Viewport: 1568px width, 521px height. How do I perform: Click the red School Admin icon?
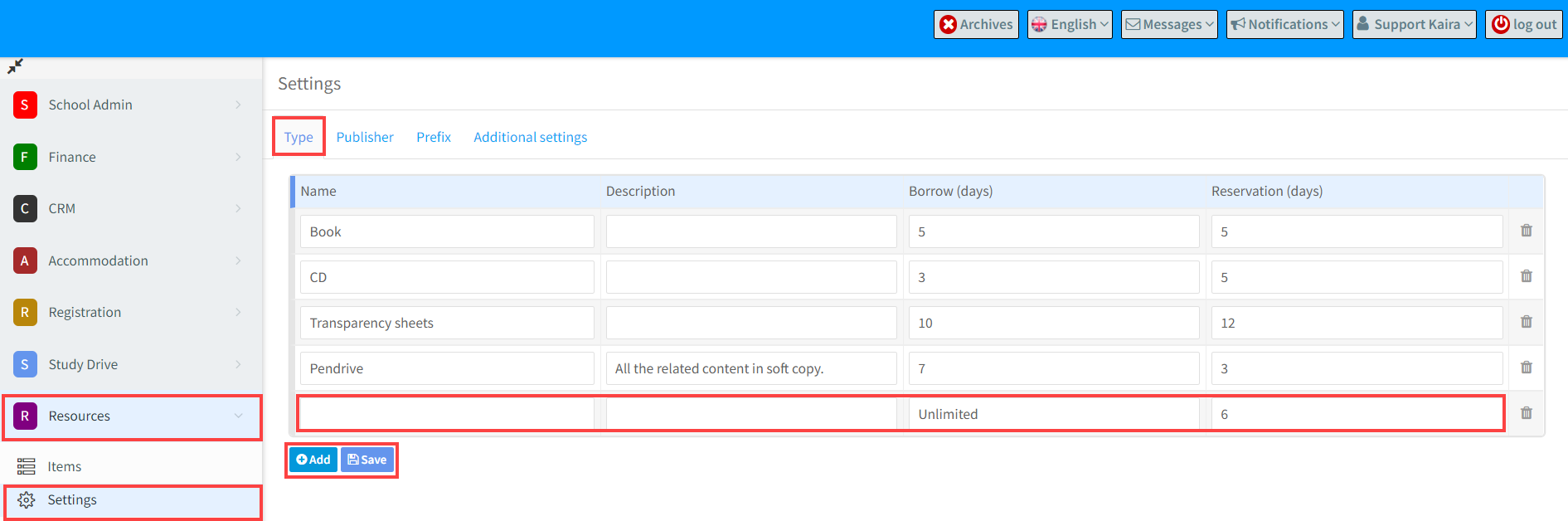[25, 105]
